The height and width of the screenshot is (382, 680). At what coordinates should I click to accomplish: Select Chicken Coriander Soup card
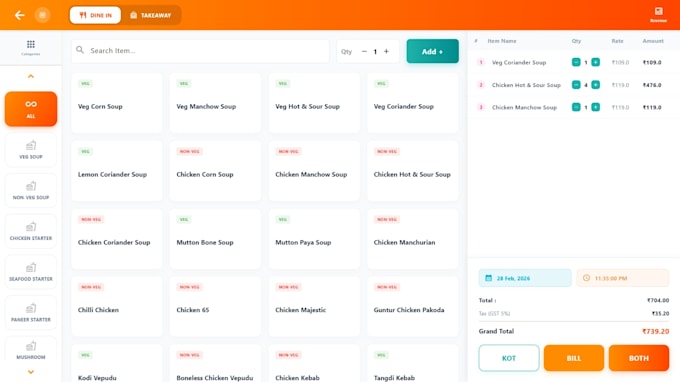(x=117, y=239)
